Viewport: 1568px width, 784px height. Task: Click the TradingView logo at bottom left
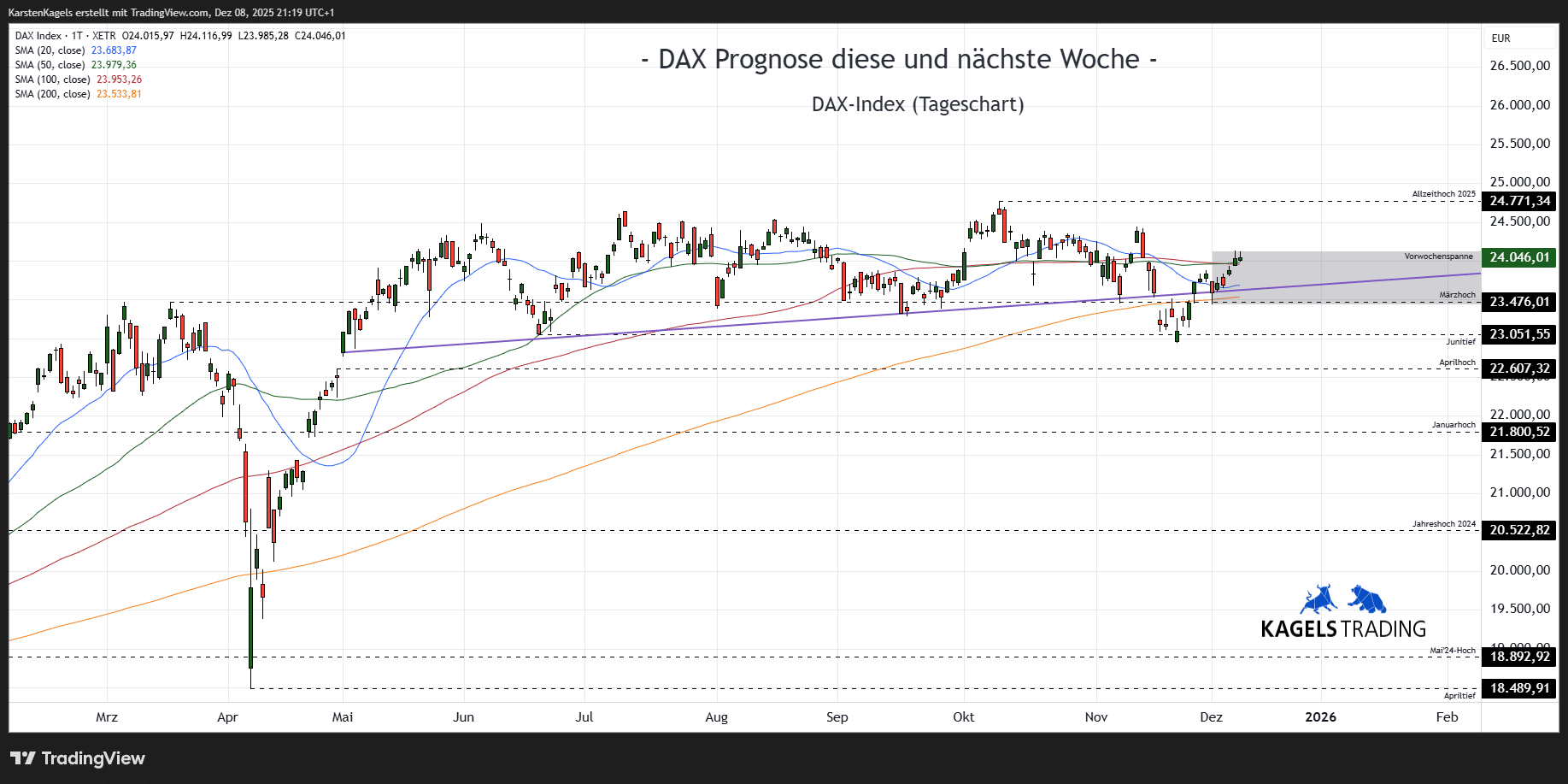[x=78, y=758]
